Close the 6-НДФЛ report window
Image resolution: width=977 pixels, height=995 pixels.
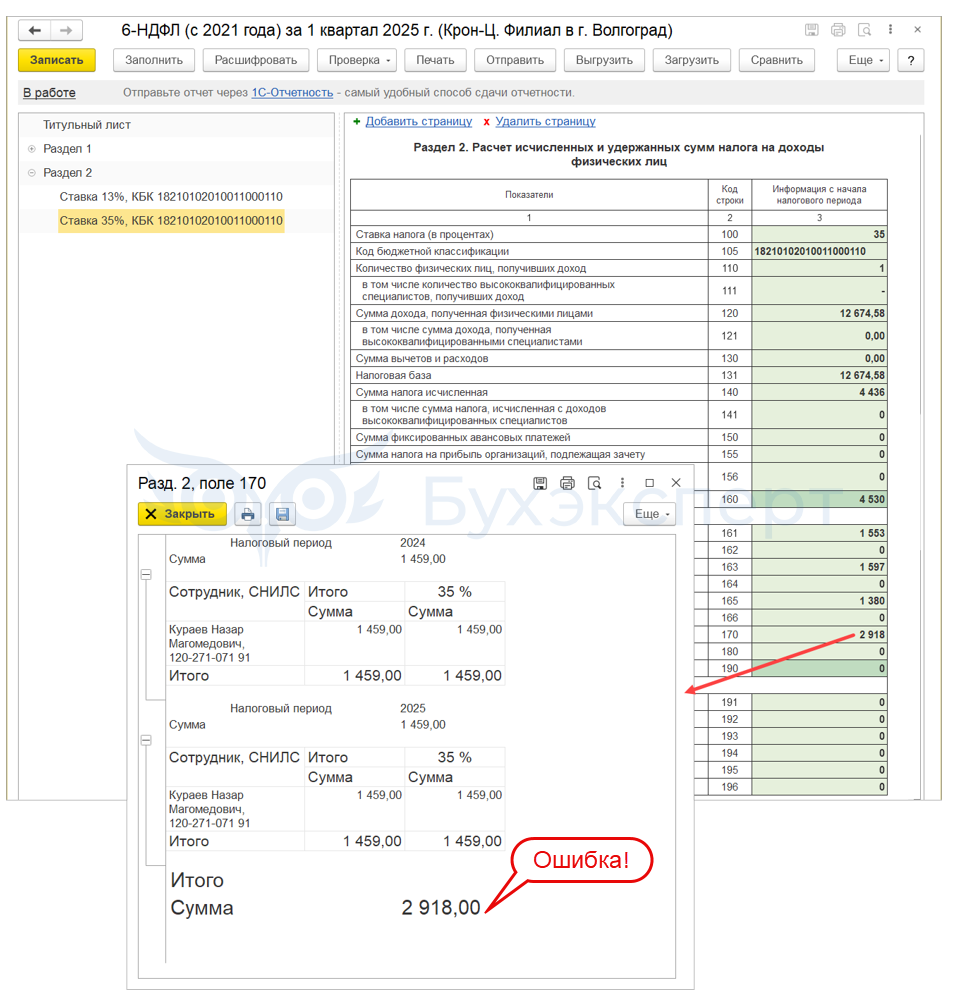pos(917,30)
